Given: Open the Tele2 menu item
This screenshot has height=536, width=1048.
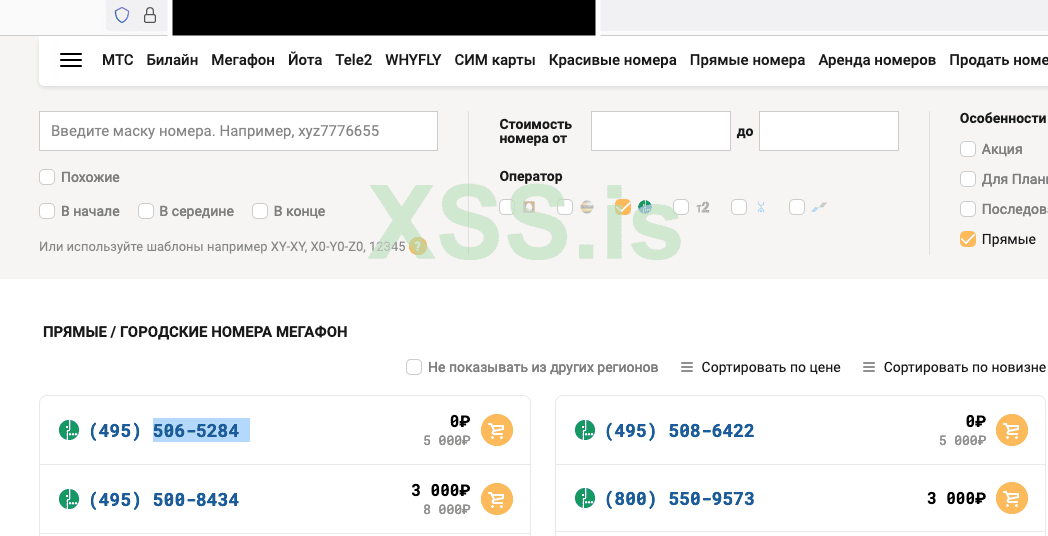Looking at the screenshot, I should 354,60.
